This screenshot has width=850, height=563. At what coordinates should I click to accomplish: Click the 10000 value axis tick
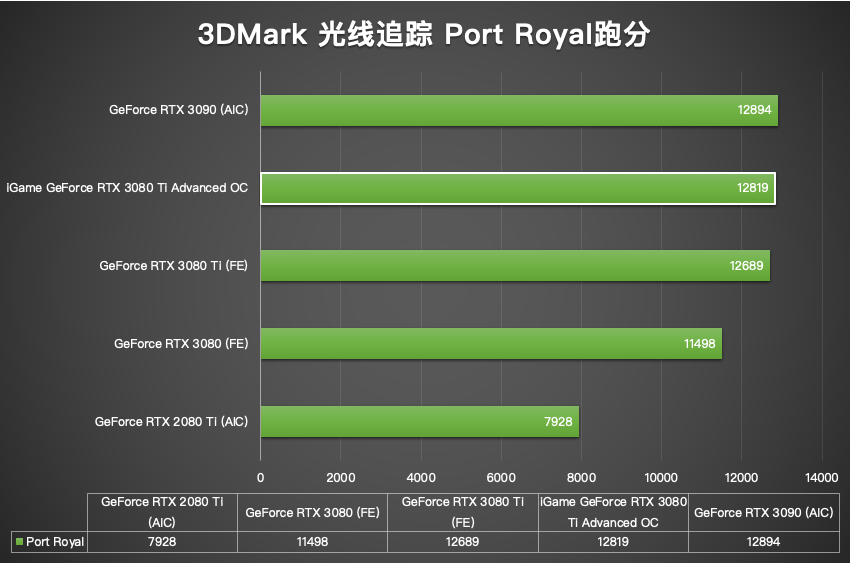(x=661, y=478)
